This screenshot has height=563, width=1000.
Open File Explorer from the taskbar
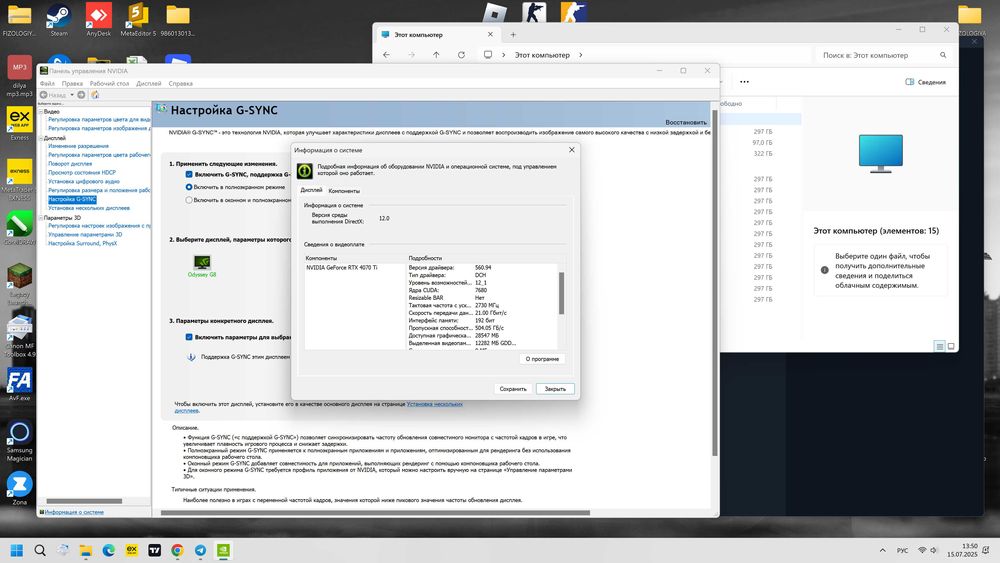(85, 550)
